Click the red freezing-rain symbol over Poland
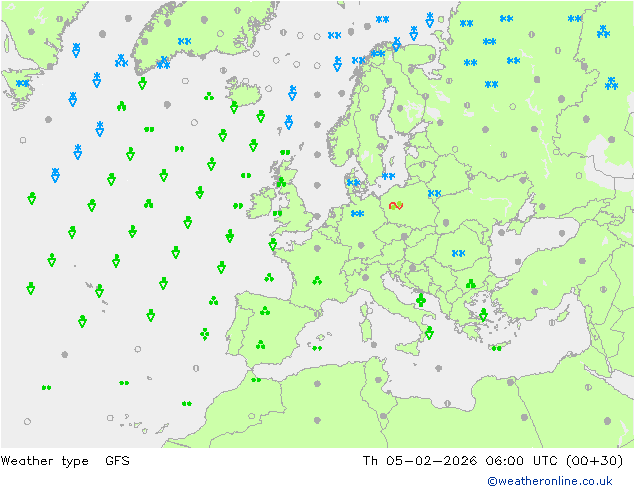 click(x=396, y=206)
